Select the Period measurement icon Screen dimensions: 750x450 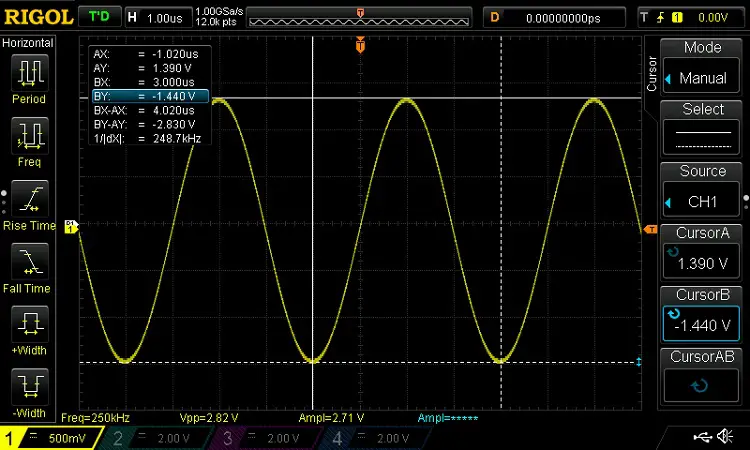(30, 73)
